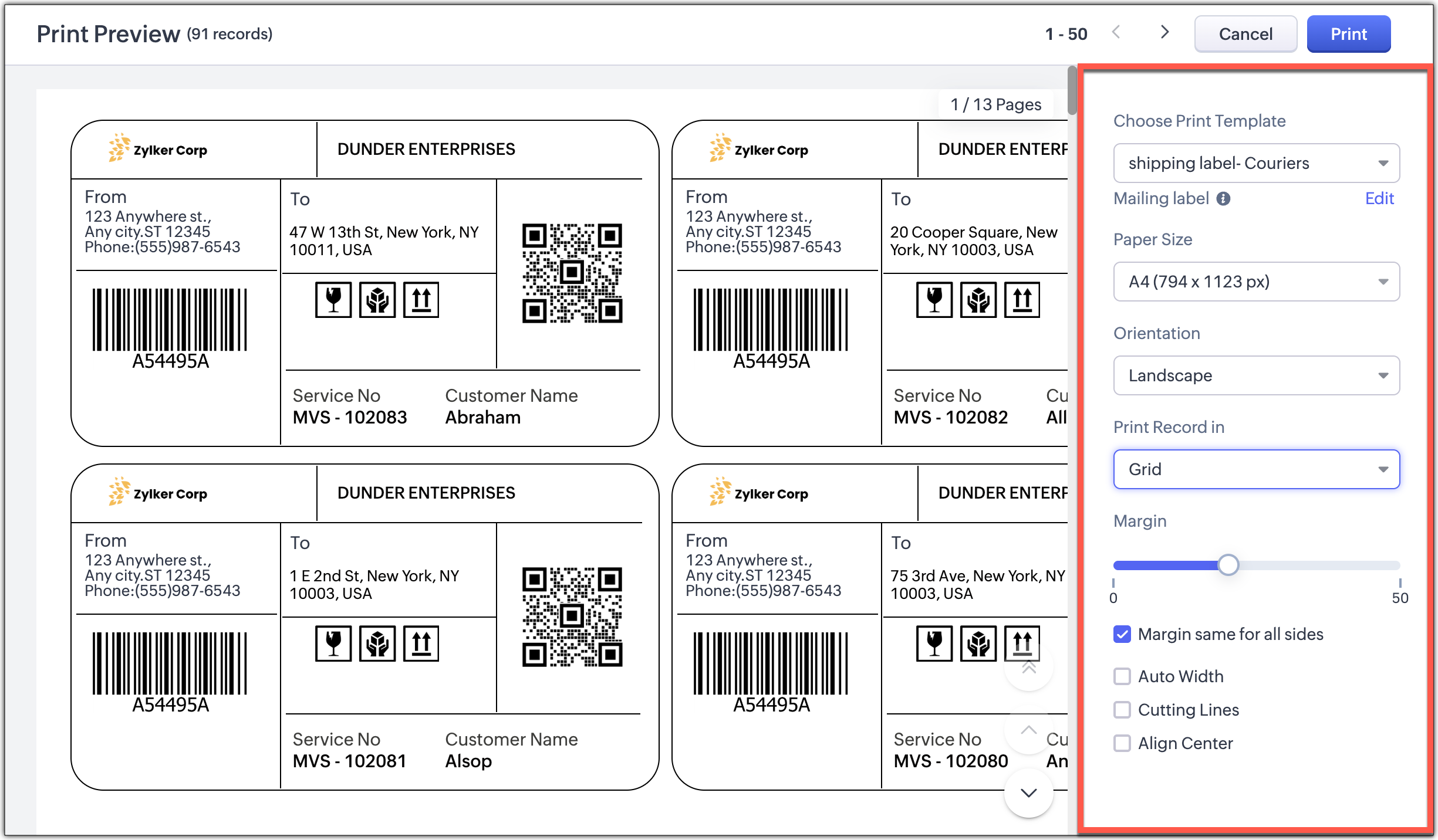Click QR code on Abraham's label
This screenshot has width=1438, height=840.
coord(572,273)
